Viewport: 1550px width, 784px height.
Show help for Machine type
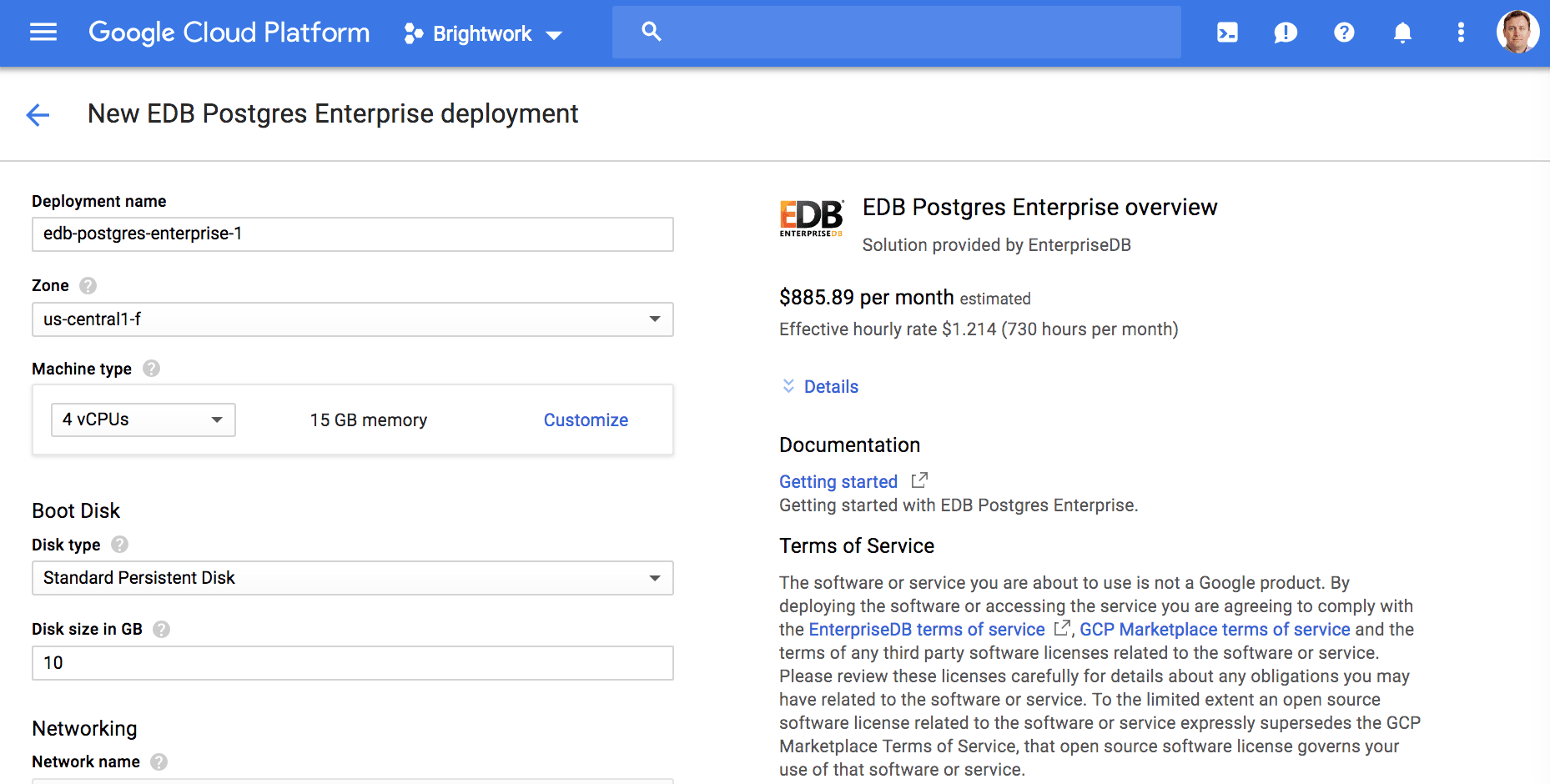click(x=151, y=369)
